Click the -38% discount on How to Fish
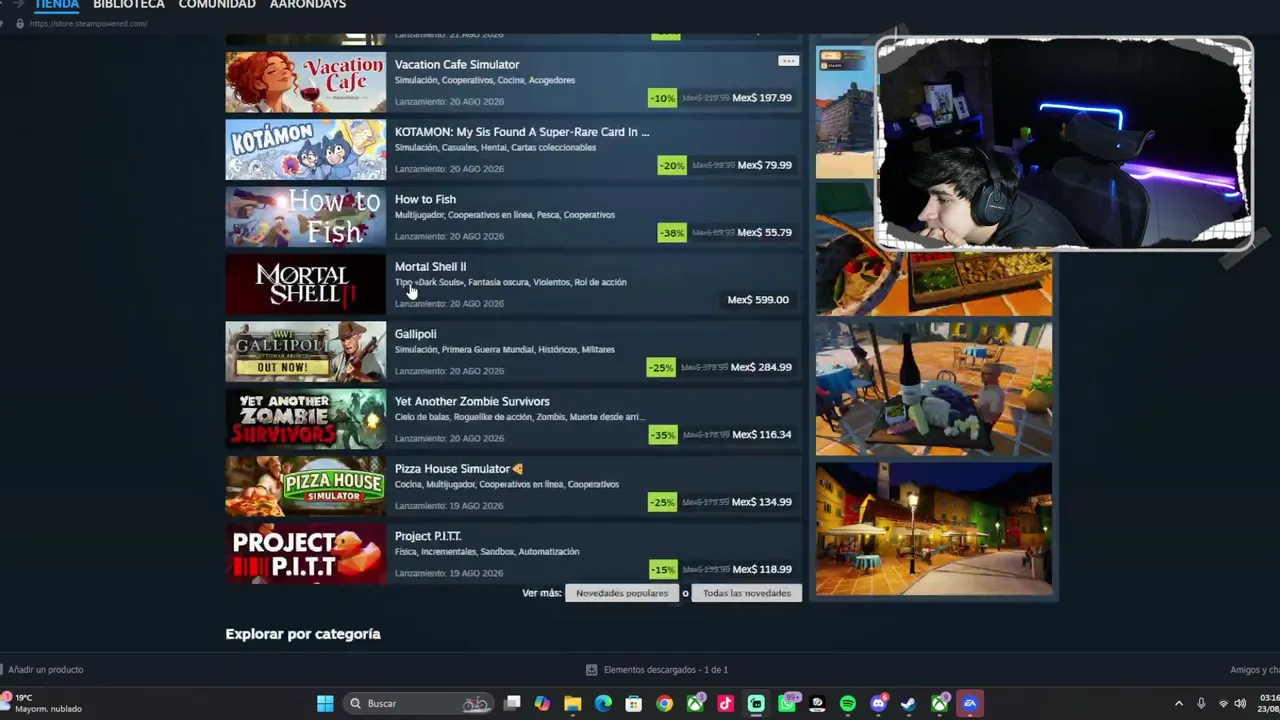 [672, 233]
